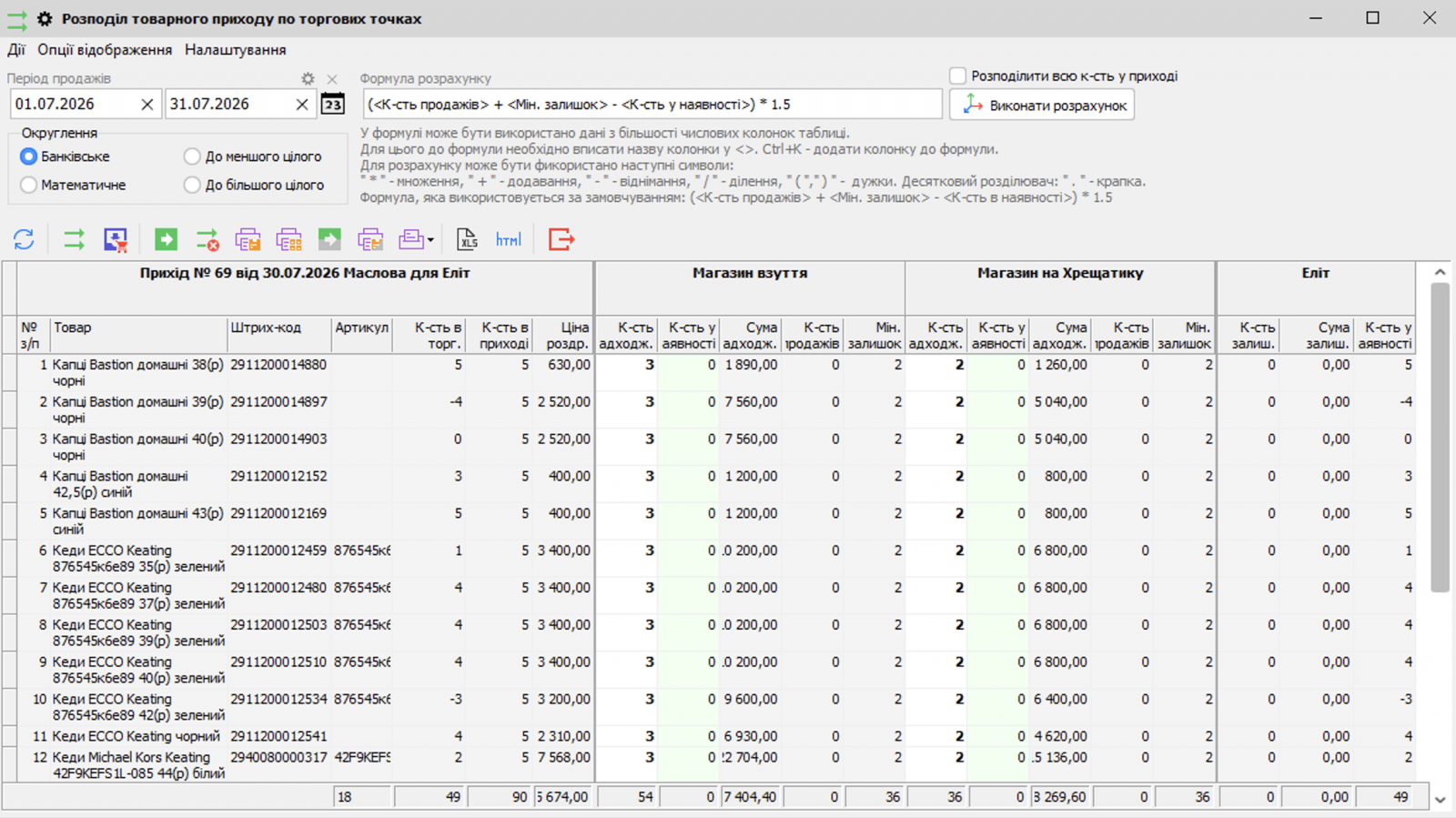Click the blue icon with shopping cart
1456x818 pixels.
click(x=116, y=239)
